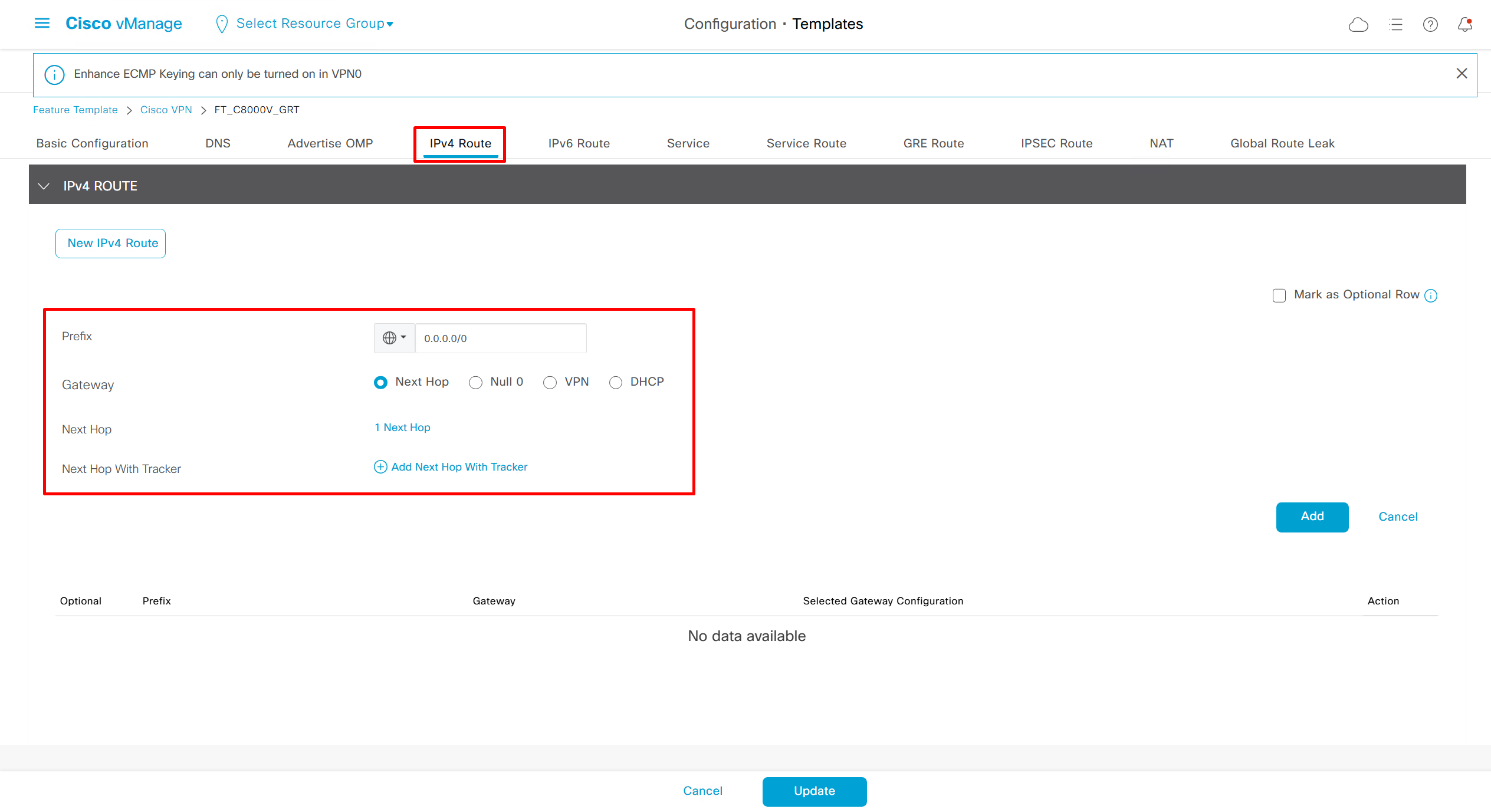
Task: Enable Mark as Optional Row checkbox
Action: pyautogui.click(x=1279, y=295)
